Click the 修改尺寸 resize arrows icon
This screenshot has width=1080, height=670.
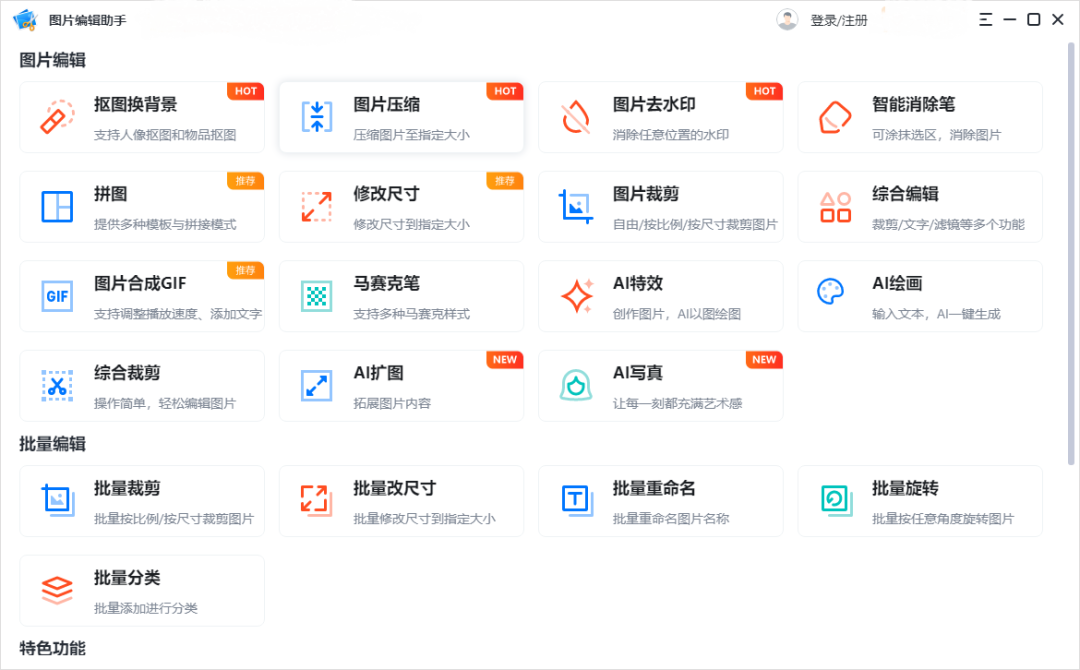[x=317, y=207]
